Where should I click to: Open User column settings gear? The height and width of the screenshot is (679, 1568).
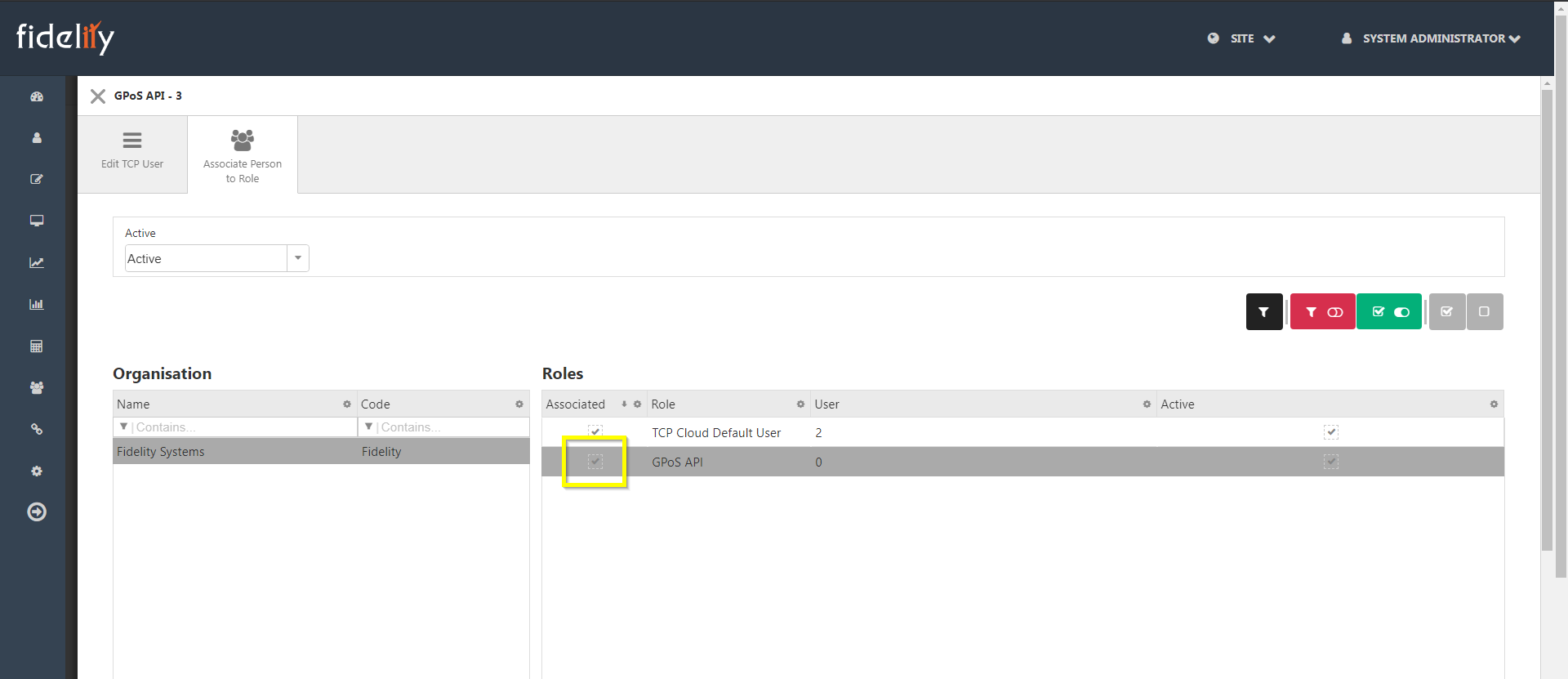[x=1147, y=404]
